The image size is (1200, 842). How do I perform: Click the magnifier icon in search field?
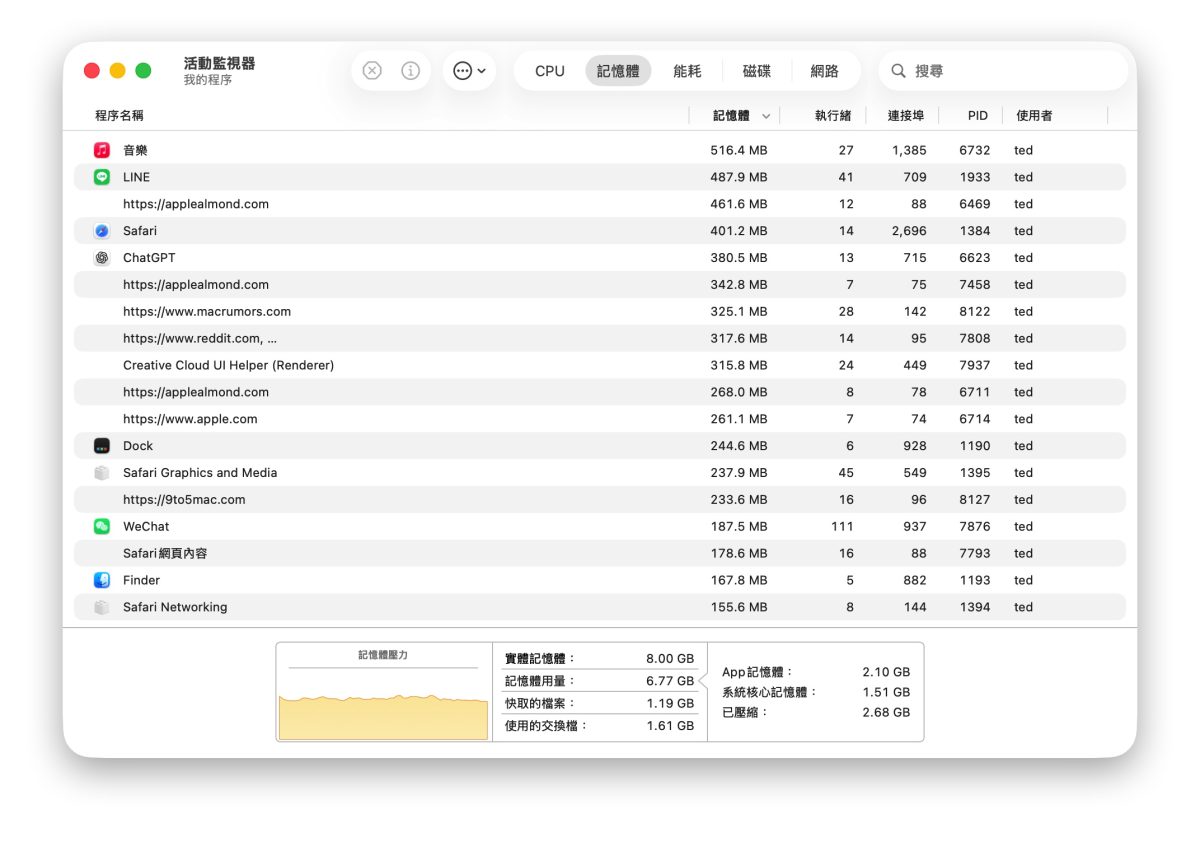(898, 71)
